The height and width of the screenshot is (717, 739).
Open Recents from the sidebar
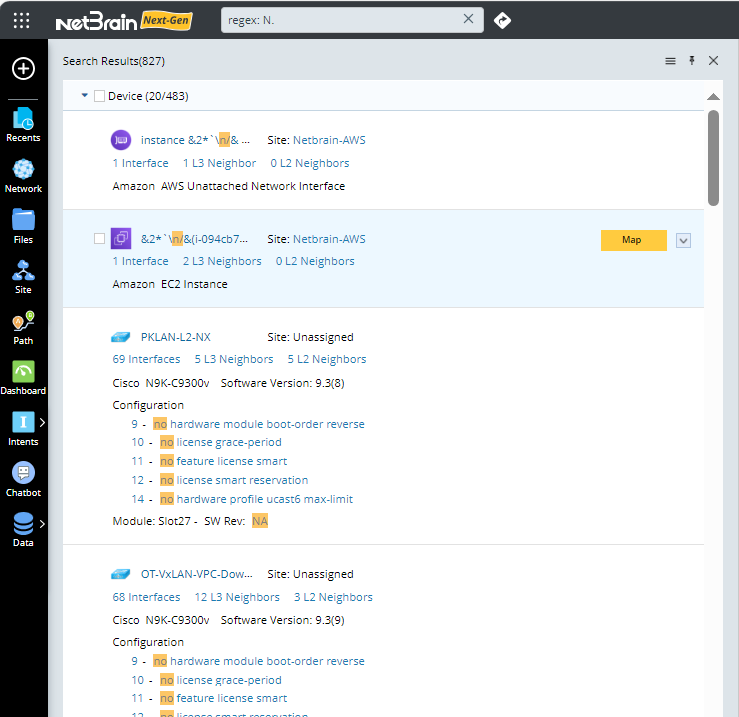click(x=23, y=125)
